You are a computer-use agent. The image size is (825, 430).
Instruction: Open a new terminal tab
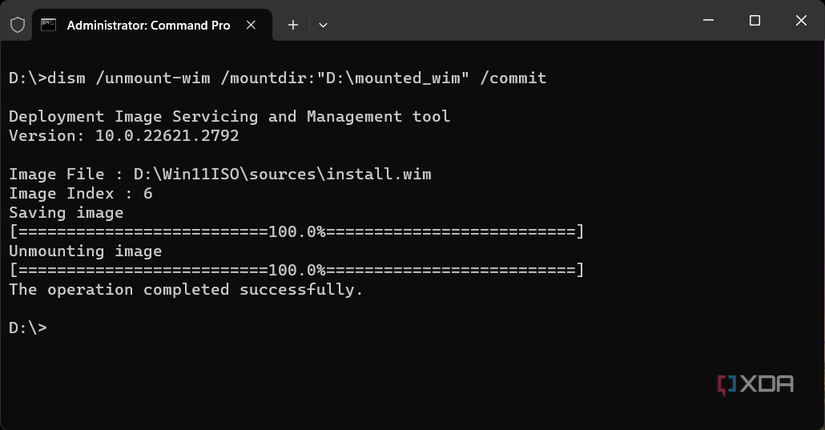pyautogui.click(x=293, y=24)
